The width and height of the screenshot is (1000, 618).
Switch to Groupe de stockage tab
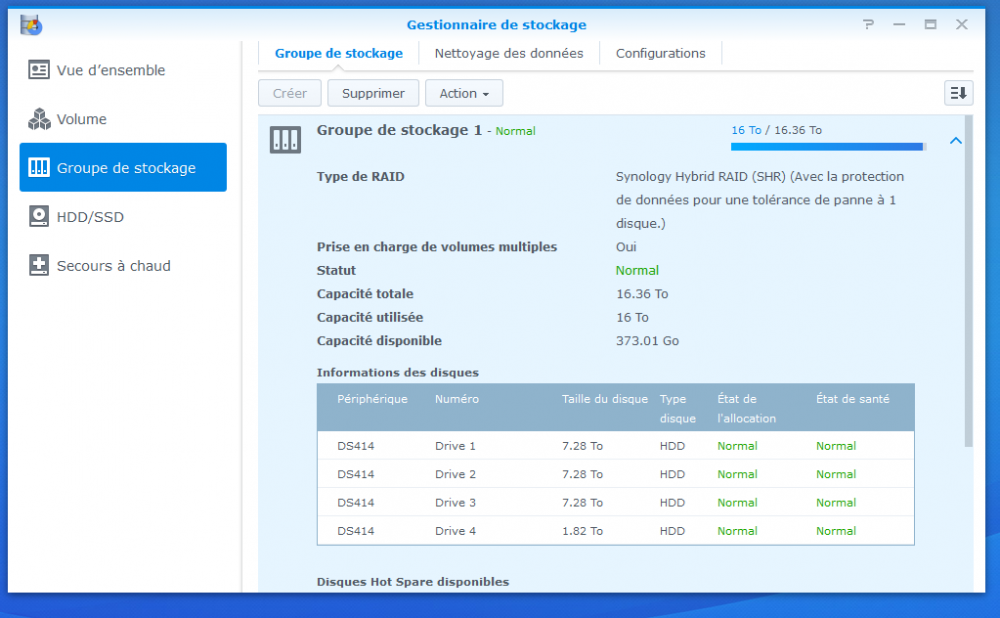tap(339, 54)
